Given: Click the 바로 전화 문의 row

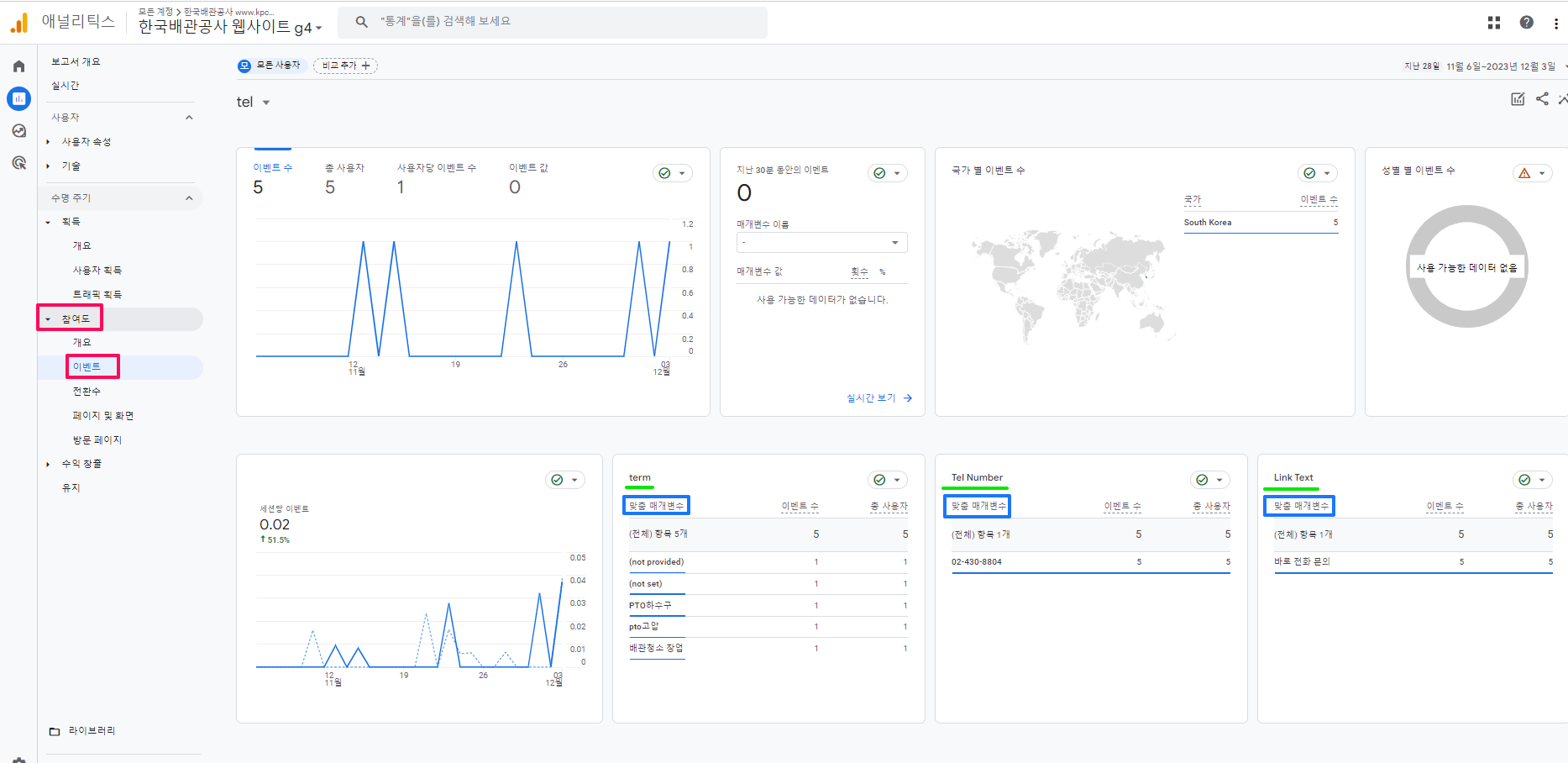Looking at the screenshot, I should 1413,562.
